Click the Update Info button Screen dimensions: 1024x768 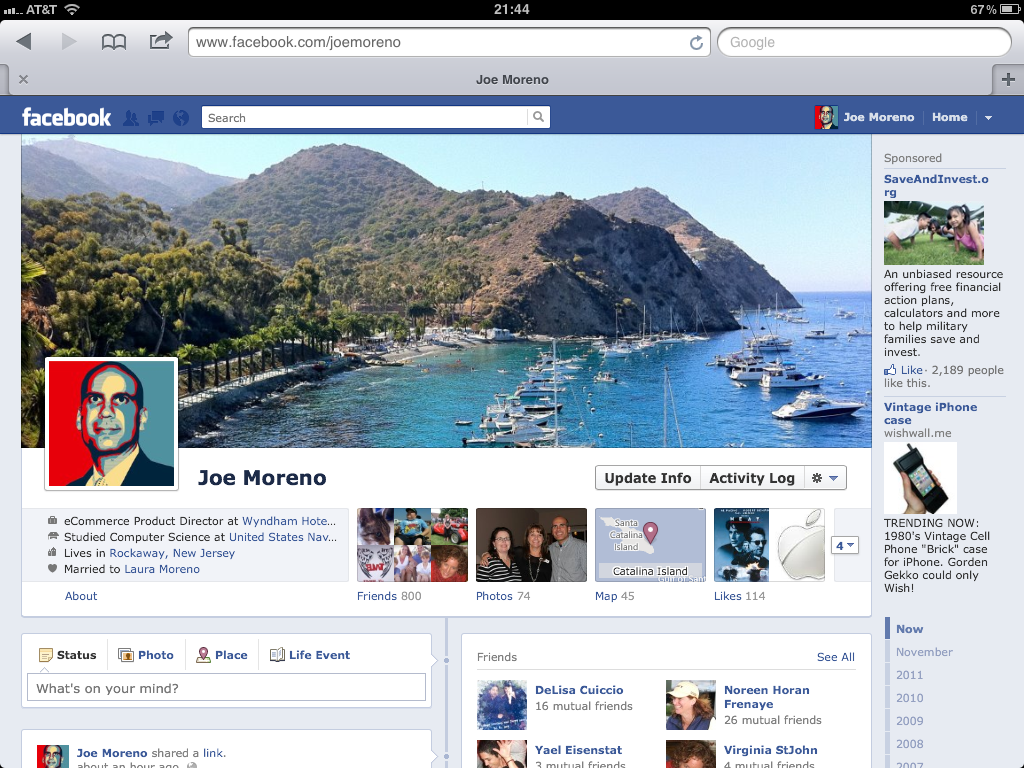click(648, 478)
